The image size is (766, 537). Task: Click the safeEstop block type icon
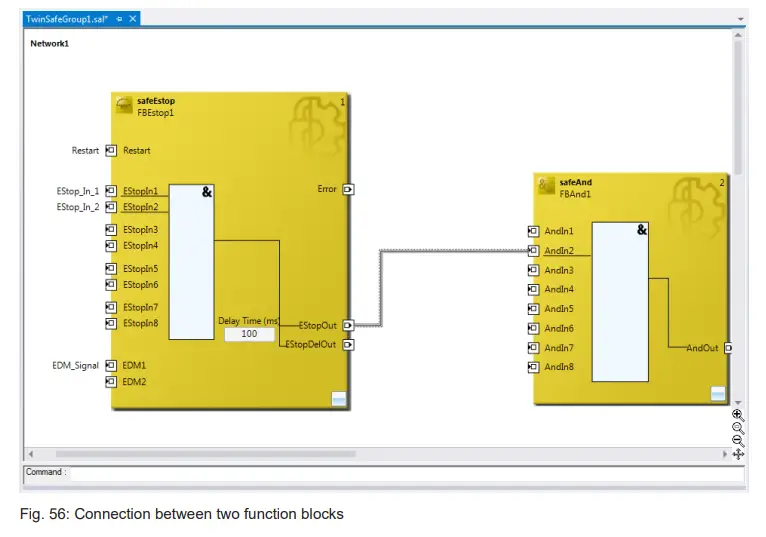(124, 105)
